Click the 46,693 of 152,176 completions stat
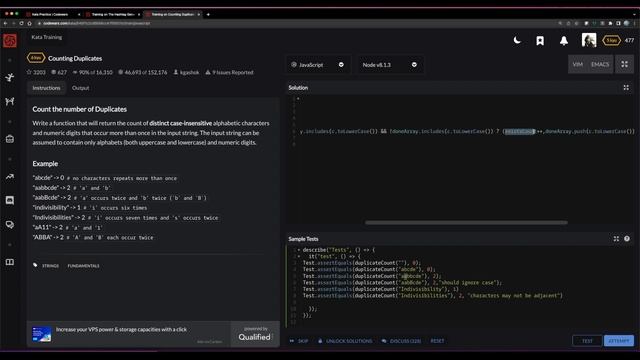The height and width of the screenshot is (360, 640). click(x=142, y=72)
